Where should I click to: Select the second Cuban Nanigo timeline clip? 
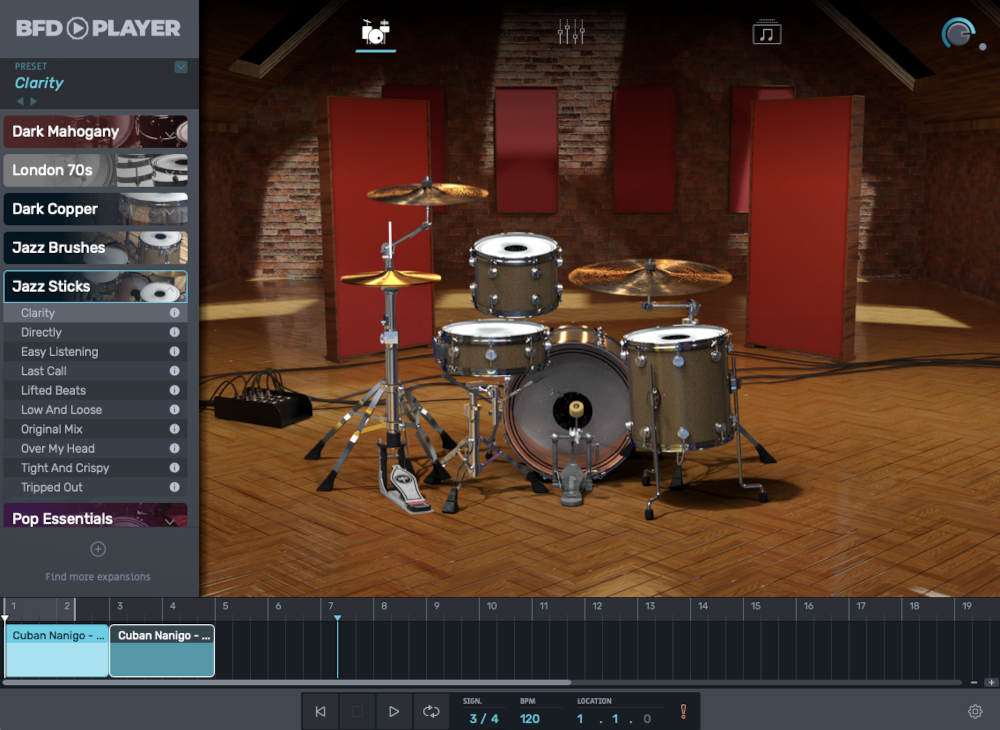click(x=161, y=650)
